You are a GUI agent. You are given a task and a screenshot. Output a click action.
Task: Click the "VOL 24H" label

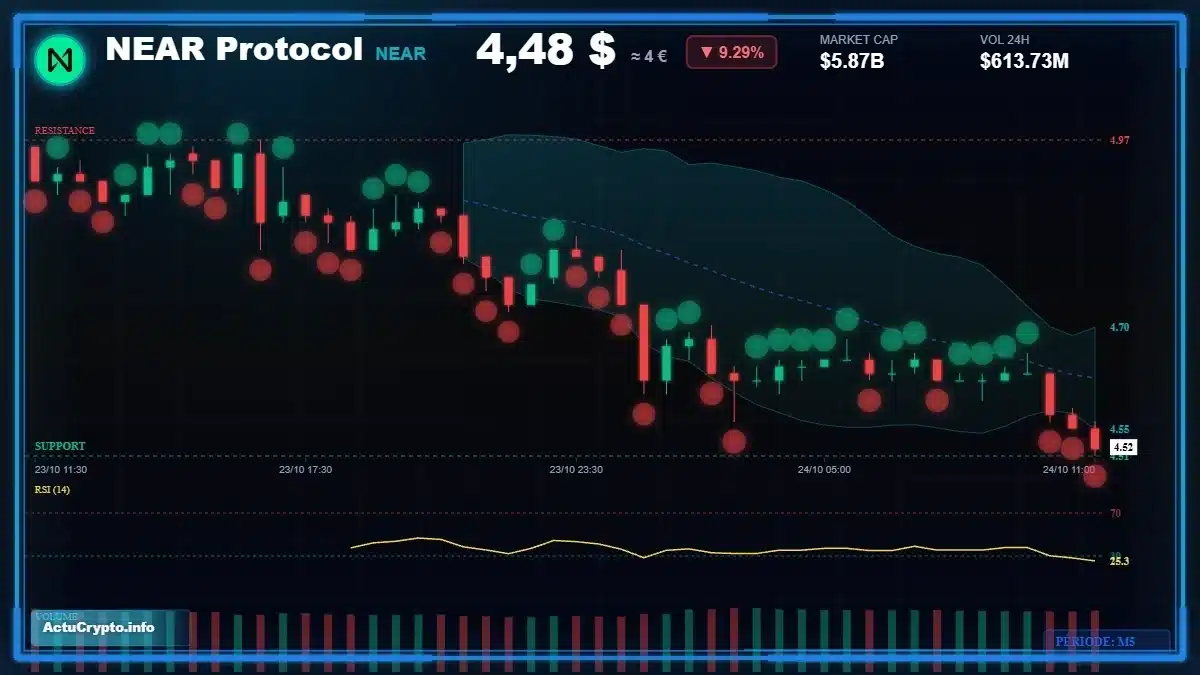1005,40
